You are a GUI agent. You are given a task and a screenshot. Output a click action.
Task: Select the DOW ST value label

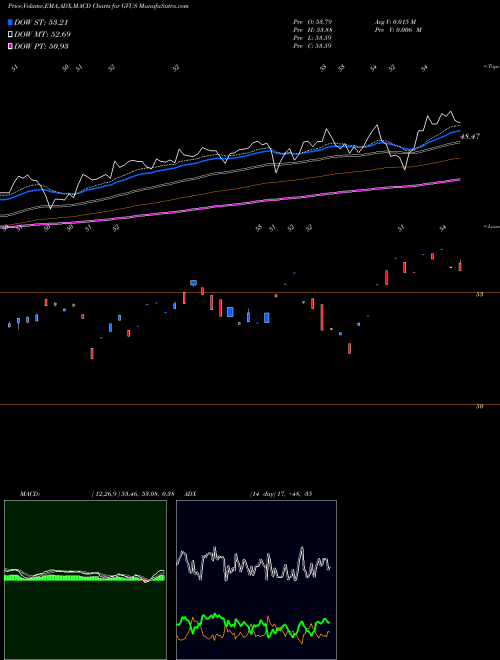click(x=41, y=22)
